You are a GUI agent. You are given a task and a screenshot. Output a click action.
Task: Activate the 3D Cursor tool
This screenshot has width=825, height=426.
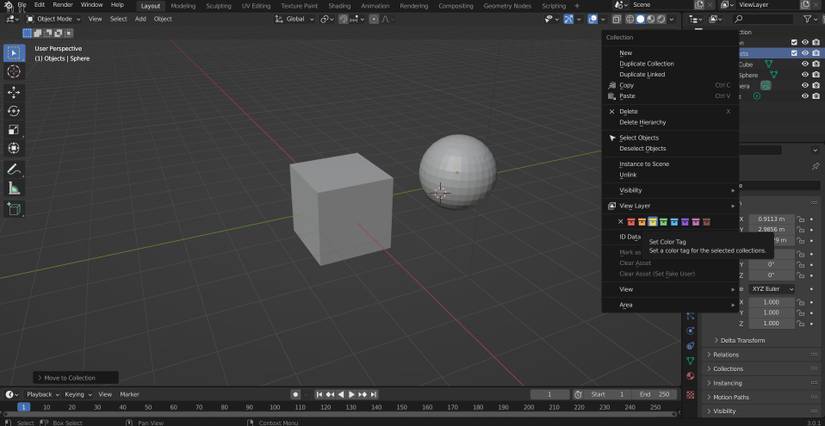coord(14,72)
